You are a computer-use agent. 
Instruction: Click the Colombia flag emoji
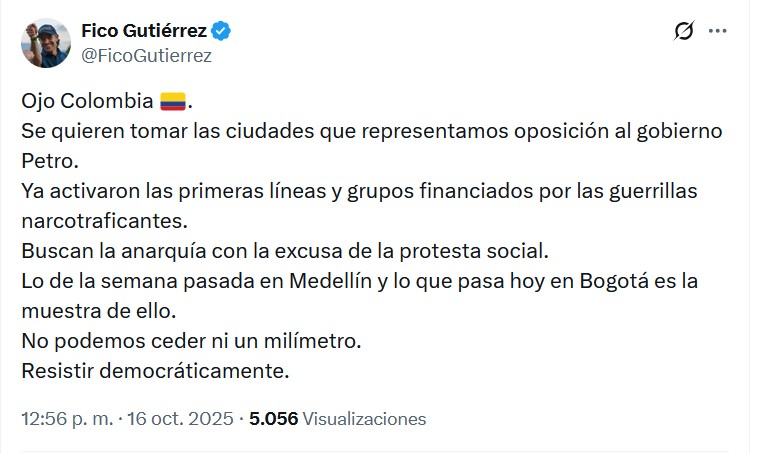click(173, 102)
